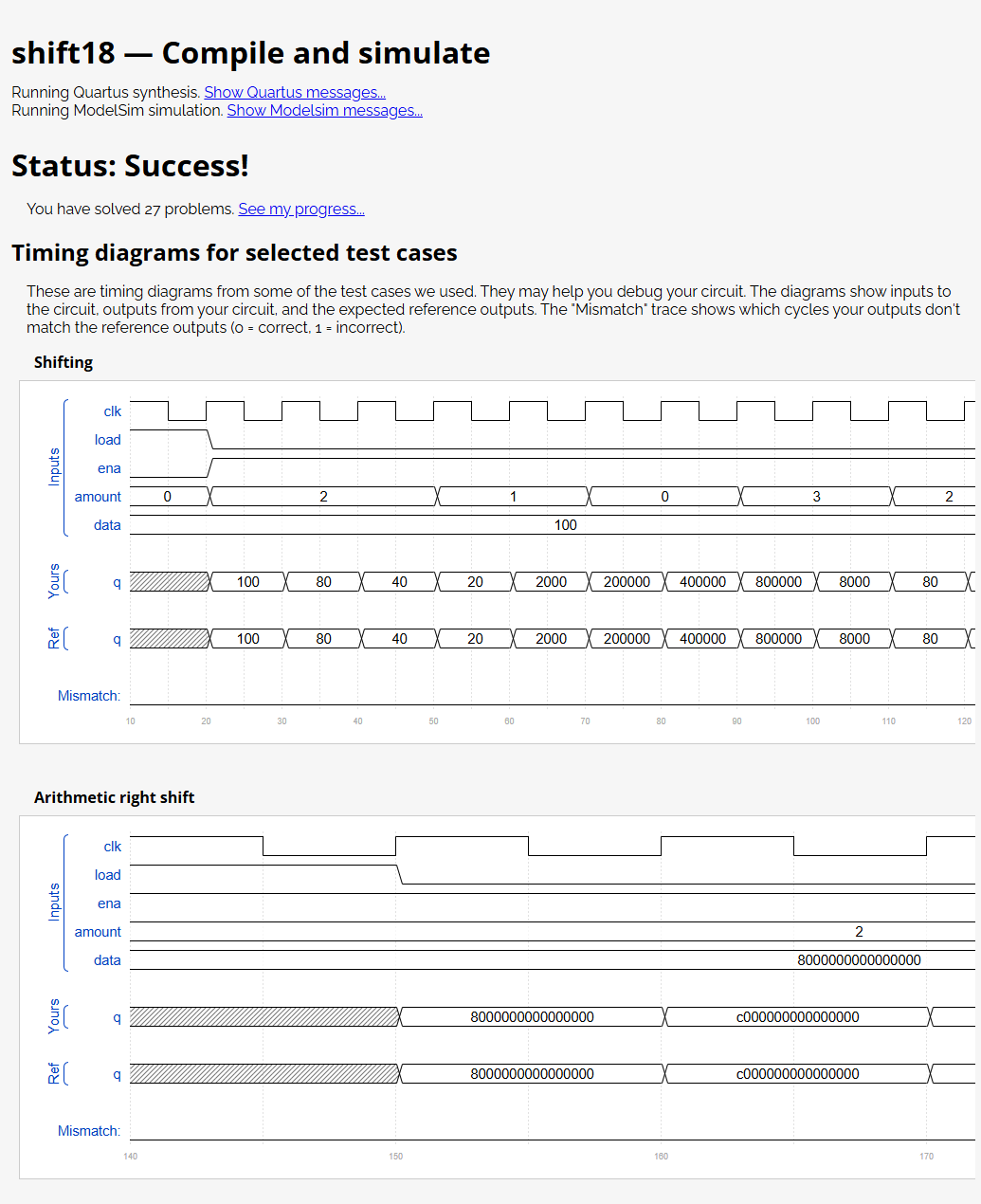Click time marker 160 on lower axis
This screenshot has height=1204, width=981.
[661, 1157]
